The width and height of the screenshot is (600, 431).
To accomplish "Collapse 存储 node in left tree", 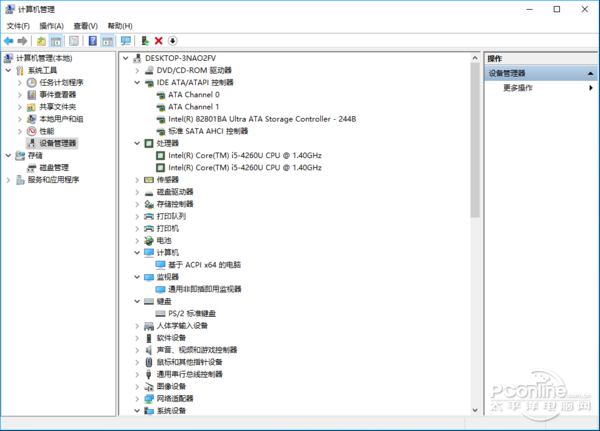I will 8,155.
